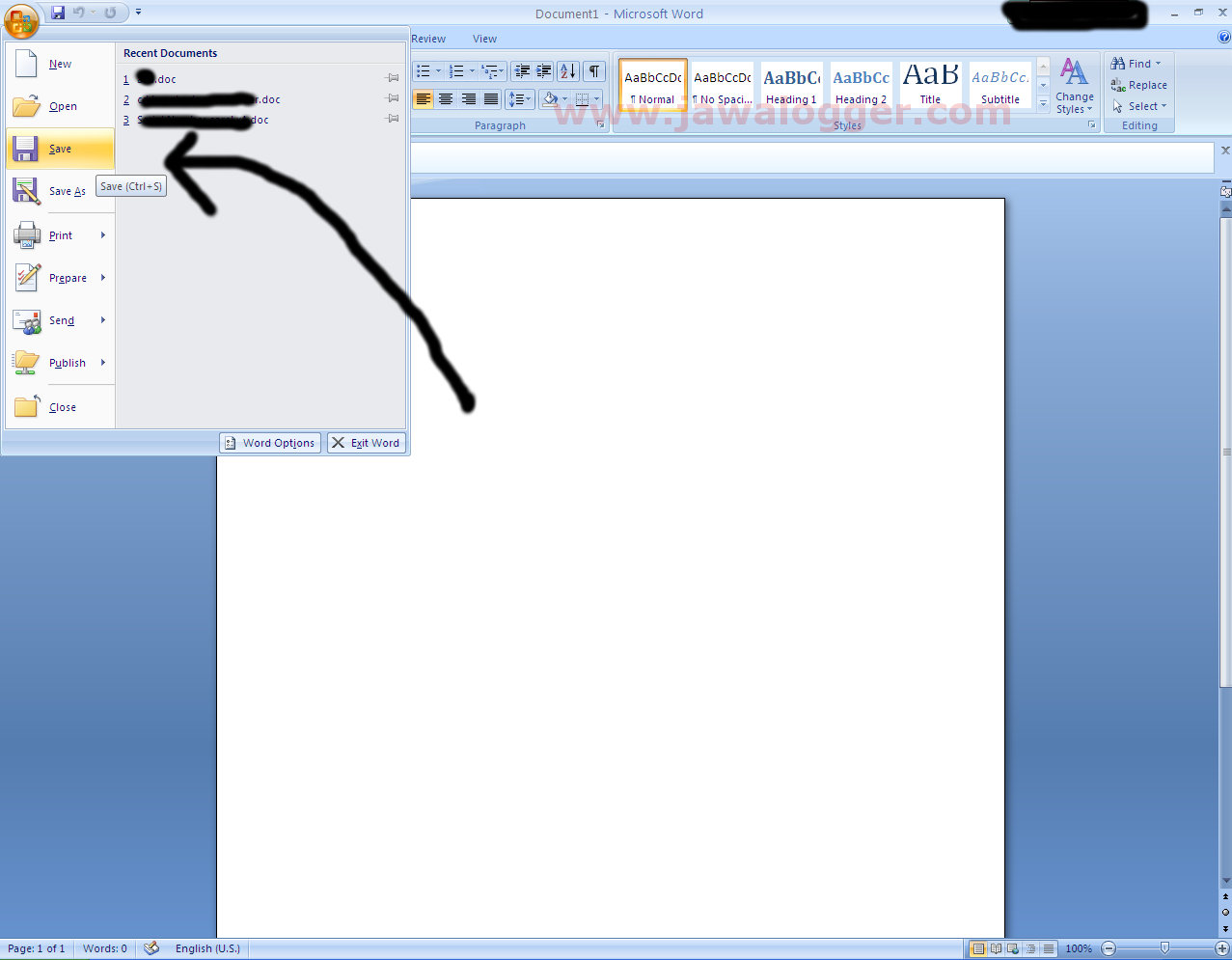This screenshot has height=960, width=1232.
Task: Pin the second recent document
Action: pos(393,98)
